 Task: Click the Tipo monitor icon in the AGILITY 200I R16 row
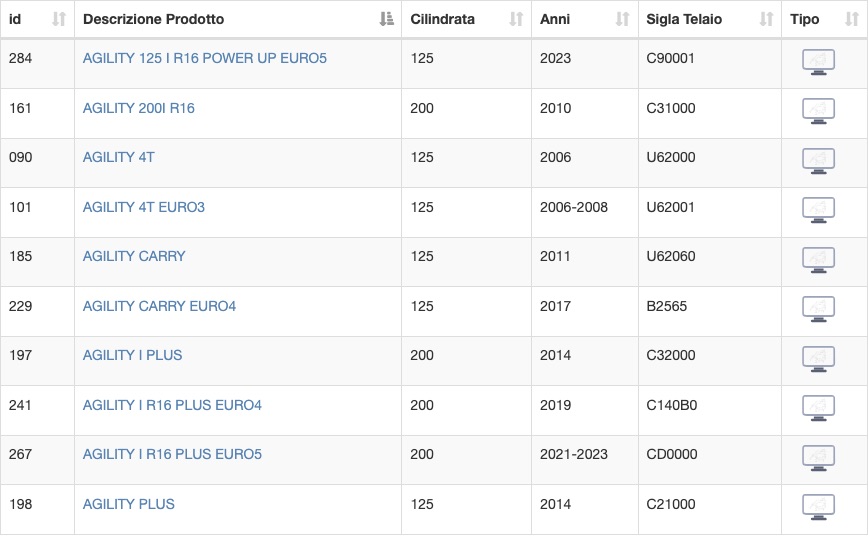[x=818, y=111]
